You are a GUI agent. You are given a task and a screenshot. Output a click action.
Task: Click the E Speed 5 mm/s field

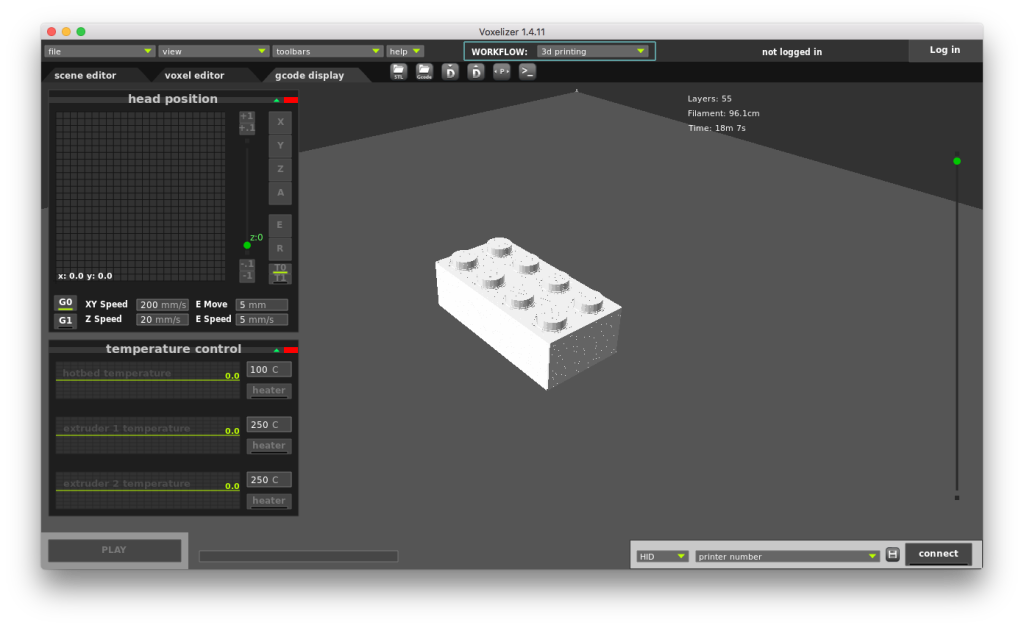[x=262, y=320]
